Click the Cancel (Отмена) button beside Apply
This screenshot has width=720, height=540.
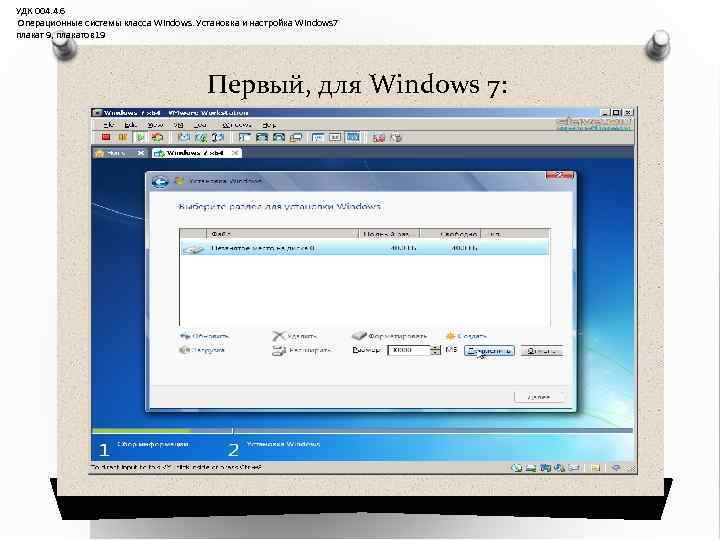coord(542,351)
